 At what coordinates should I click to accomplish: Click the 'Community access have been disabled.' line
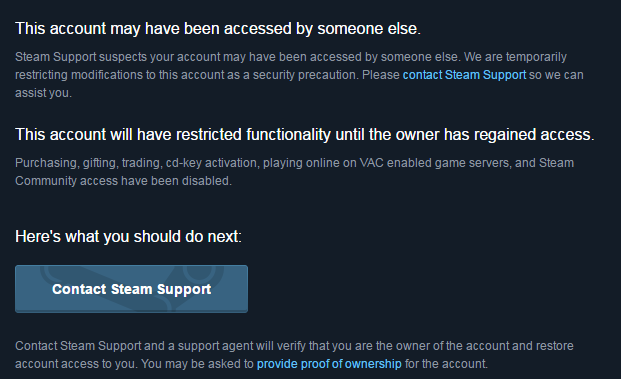(x=123, y=181)
